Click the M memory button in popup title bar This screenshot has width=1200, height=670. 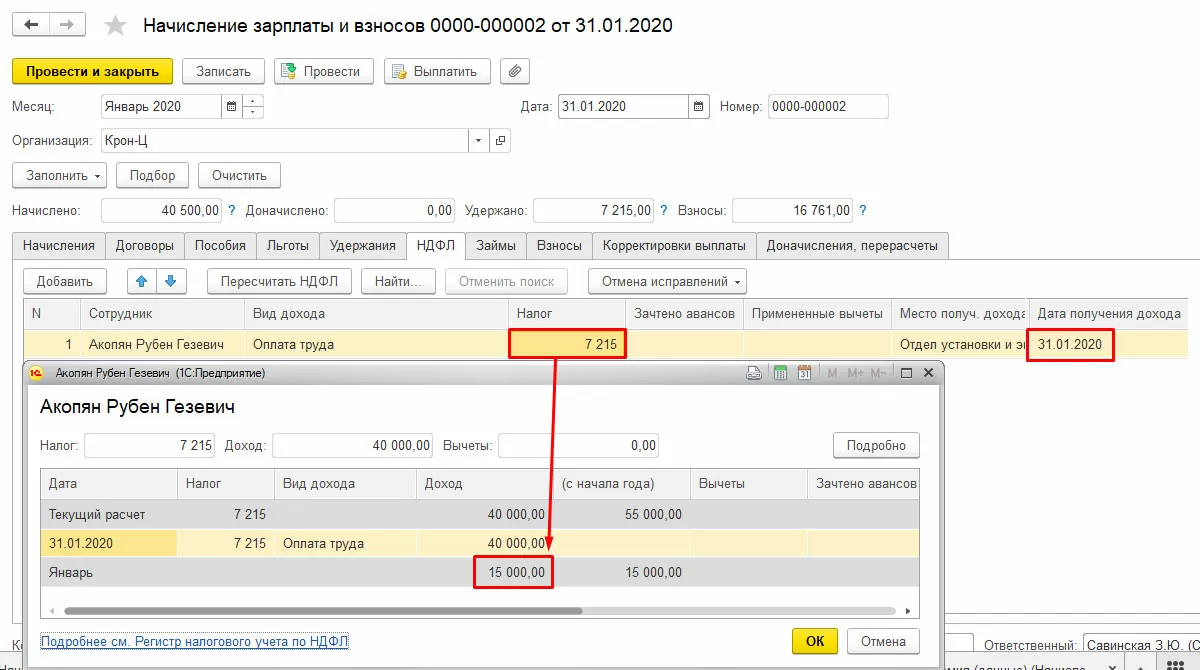(832, 373)
